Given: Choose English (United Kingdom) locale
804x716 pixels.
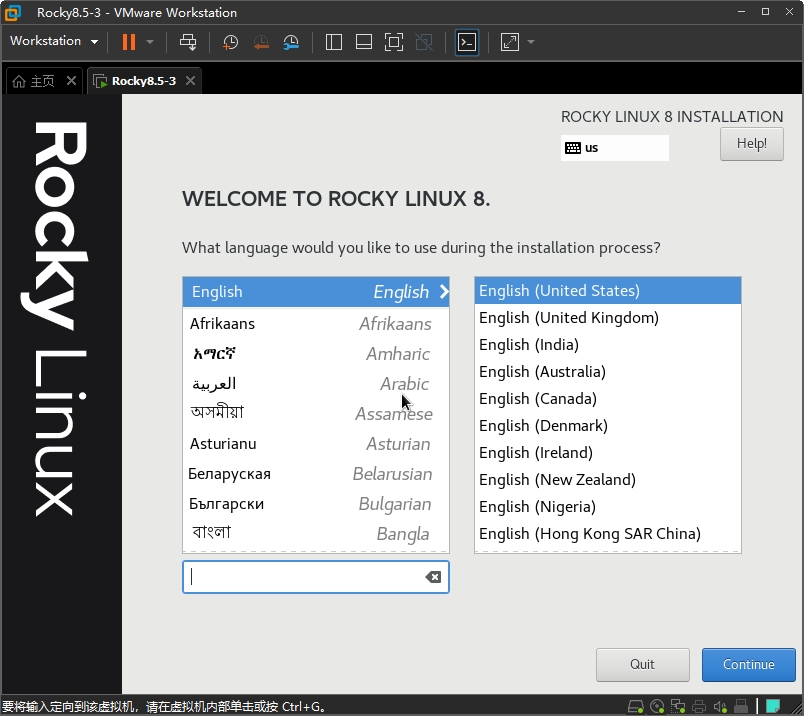Looking at the screenshot, I should click(608, 318).
